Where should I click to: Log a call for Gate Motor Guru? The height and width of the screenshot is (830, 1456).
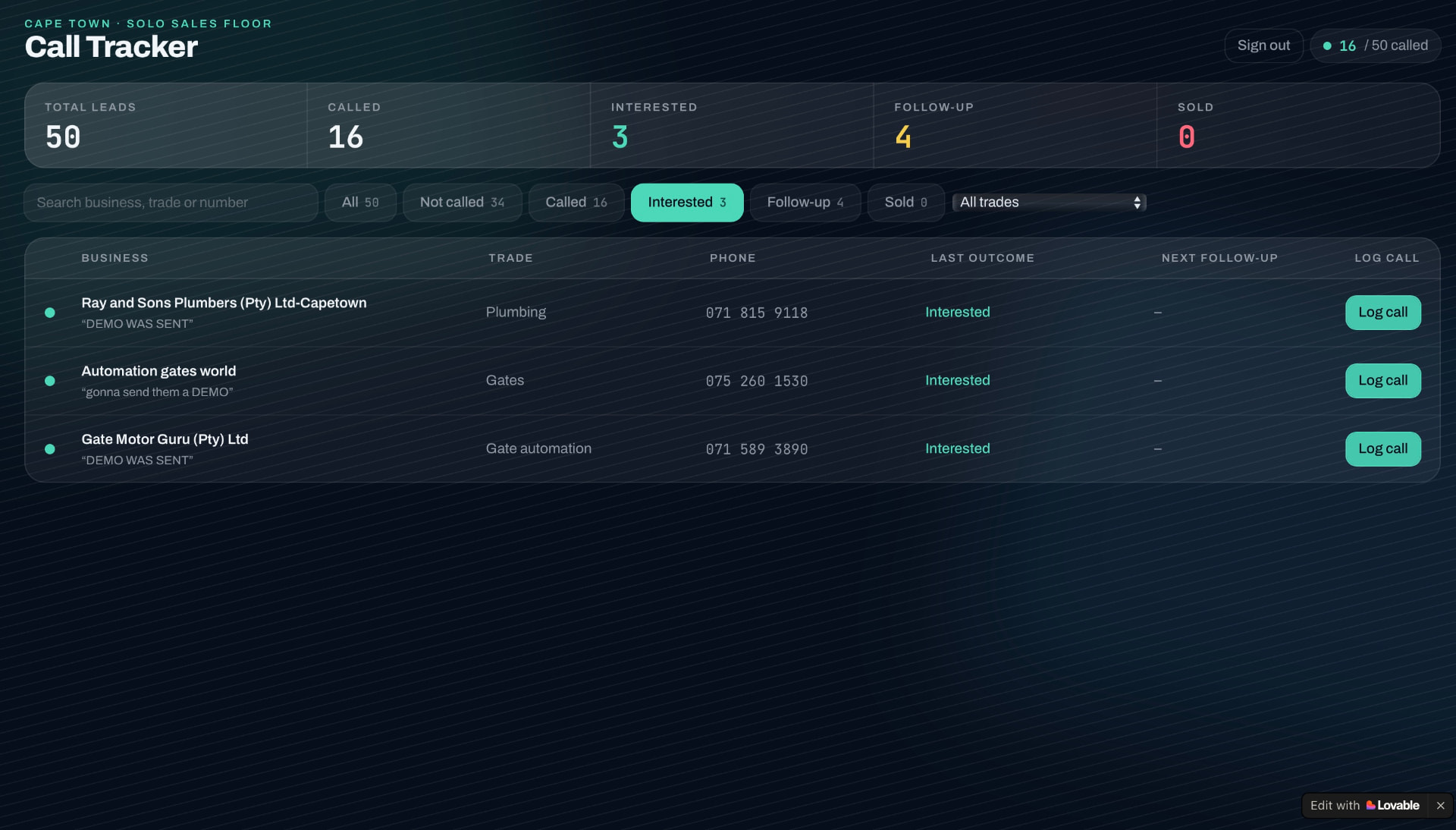coord(1383,449)
